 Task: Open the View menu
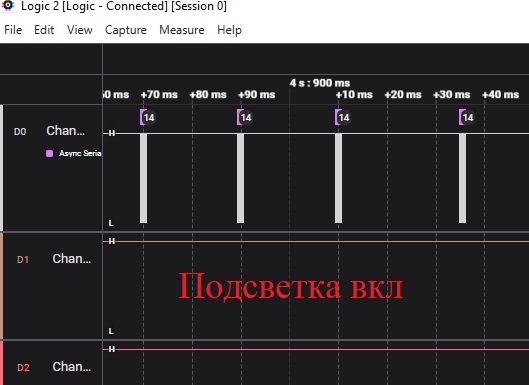[x=80, y=30]
